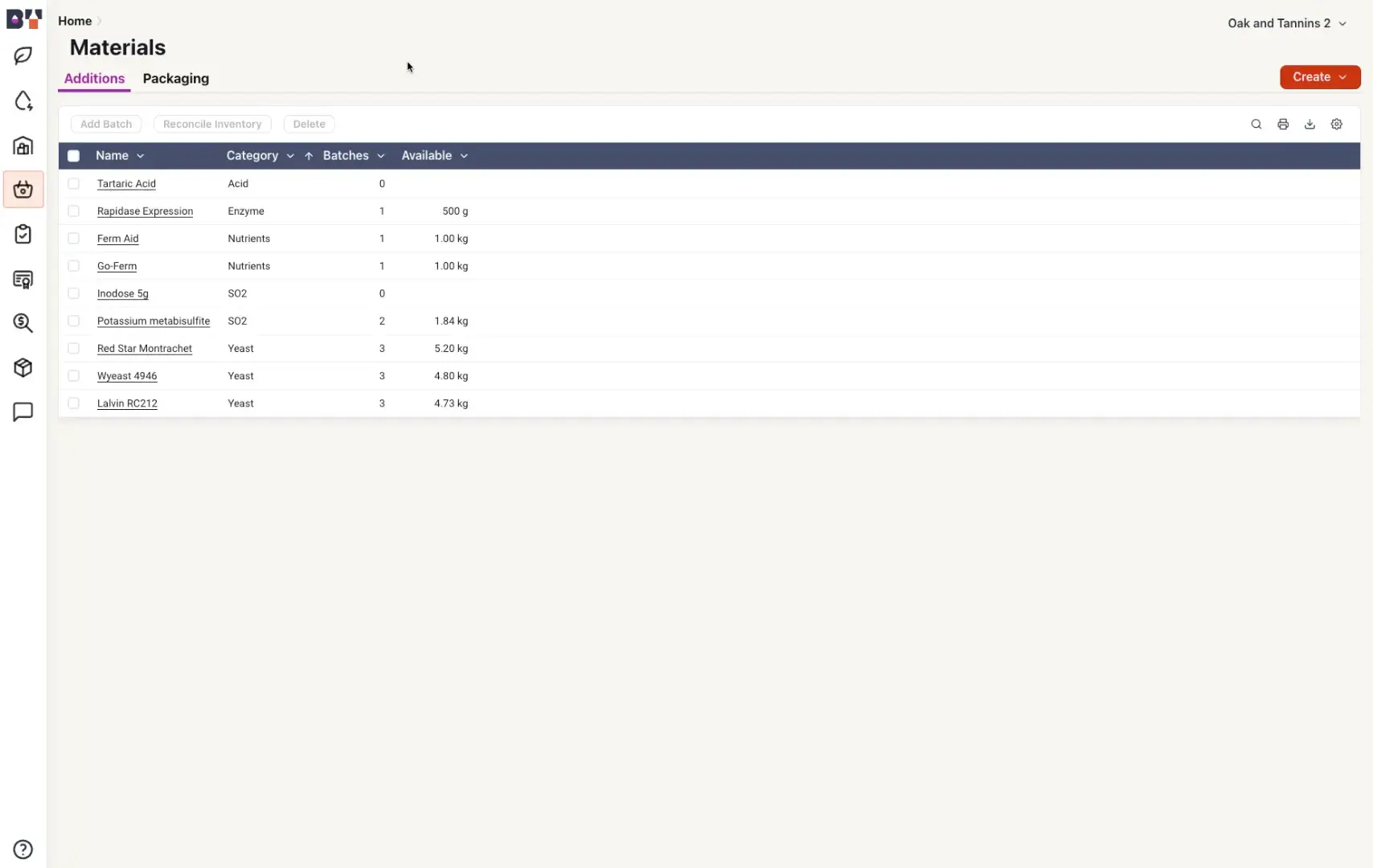This screenshot has width=1373, height=868.
Task: Open the leaf vineyard icon in sidebar
Action: click(23, 55)
